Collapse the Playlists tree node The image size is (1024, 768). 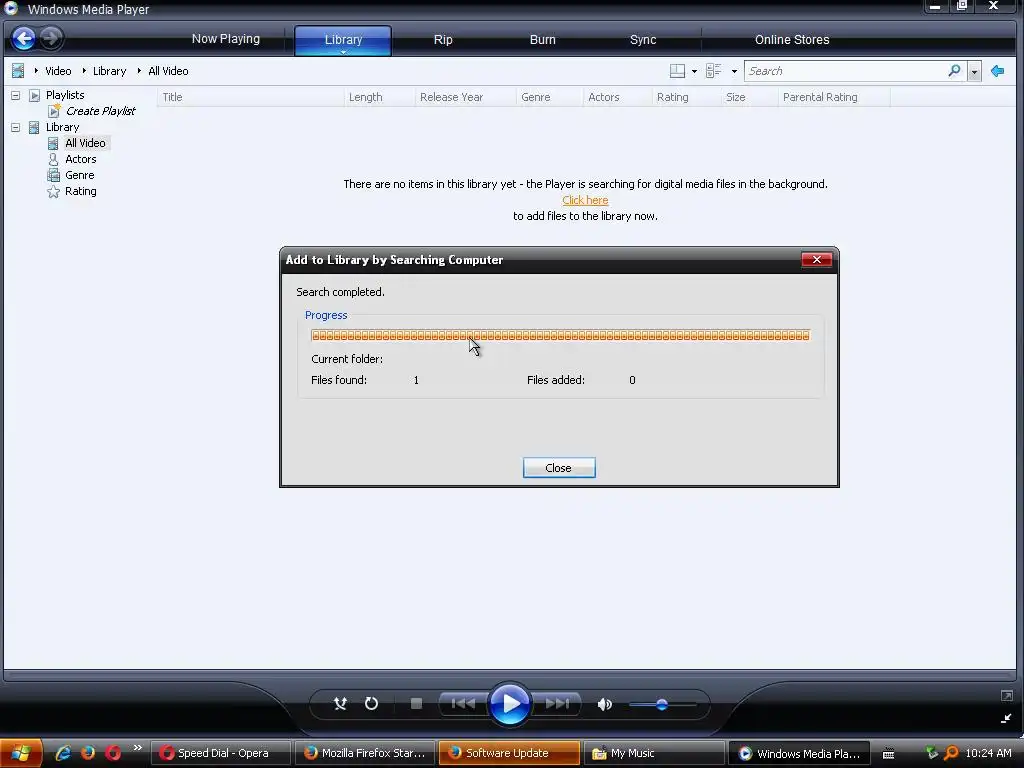click(15, 95)
